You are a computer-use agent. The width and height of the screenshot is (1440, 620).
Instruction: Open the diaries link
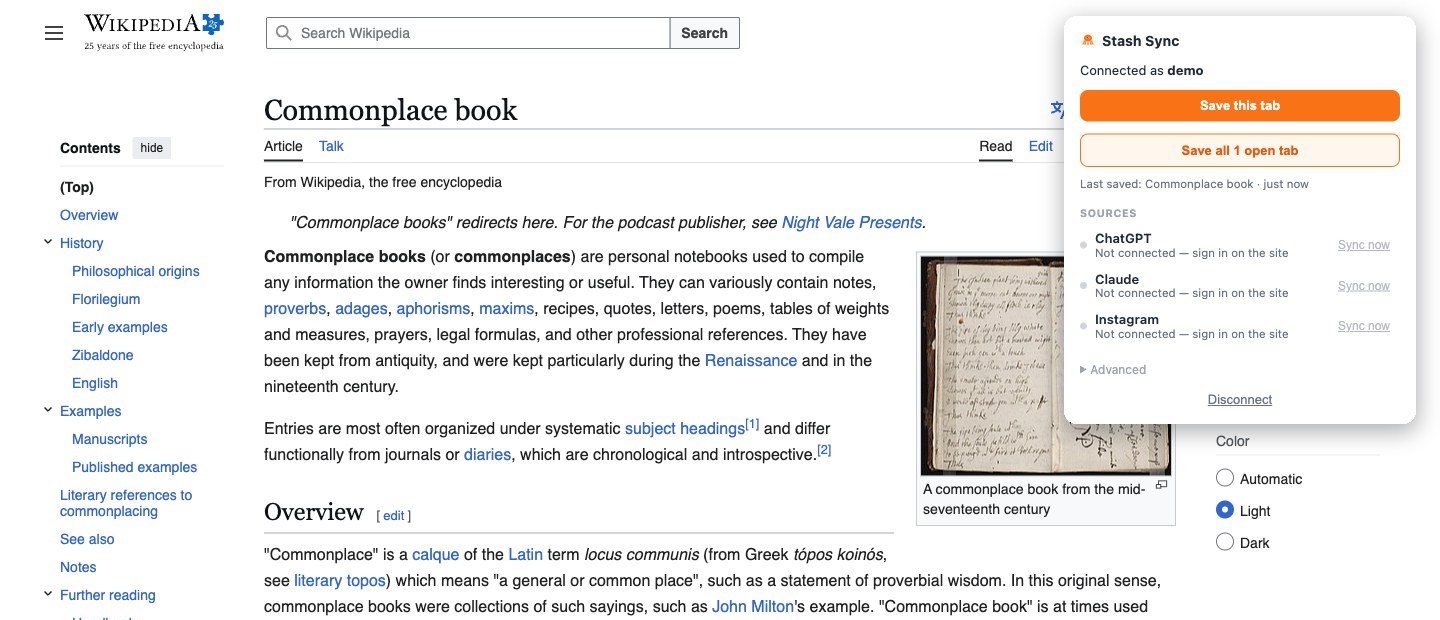(488, 454)
